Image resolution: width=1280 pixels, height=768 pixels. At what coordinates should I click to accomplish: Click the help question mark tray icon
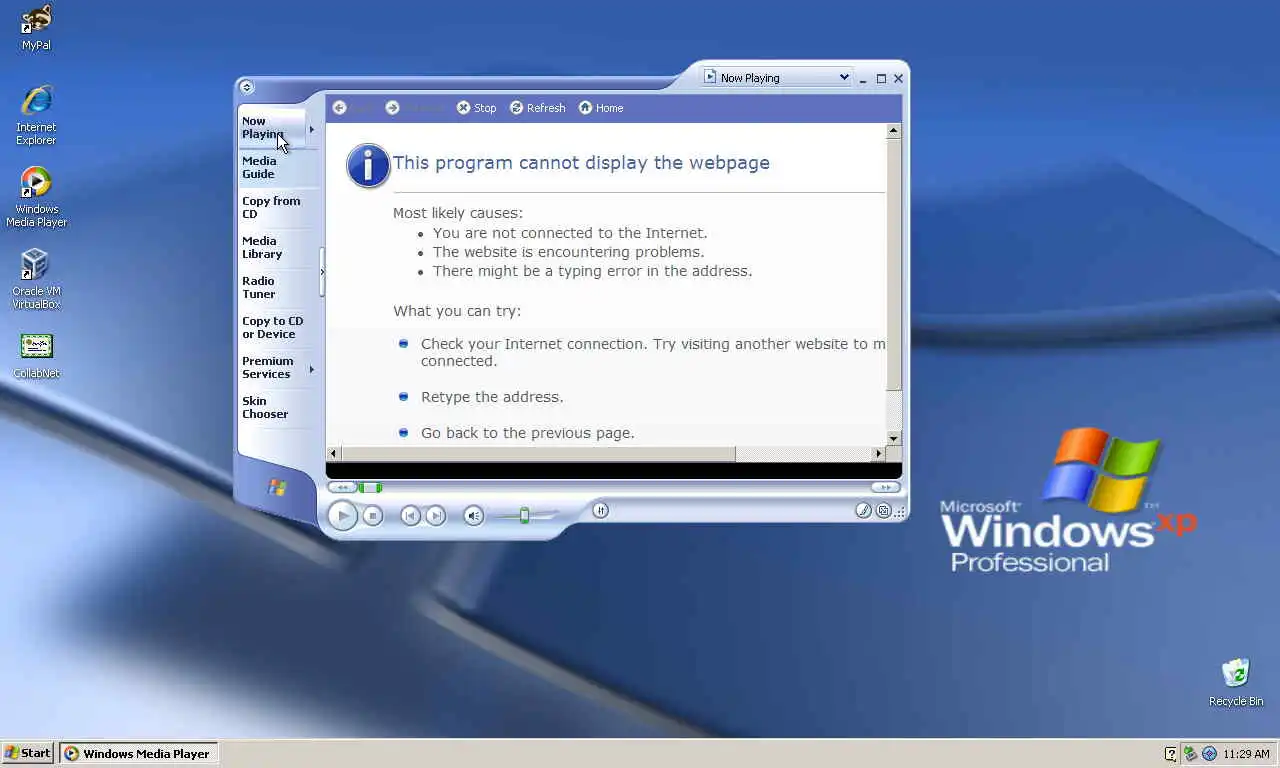(1171, 754)
